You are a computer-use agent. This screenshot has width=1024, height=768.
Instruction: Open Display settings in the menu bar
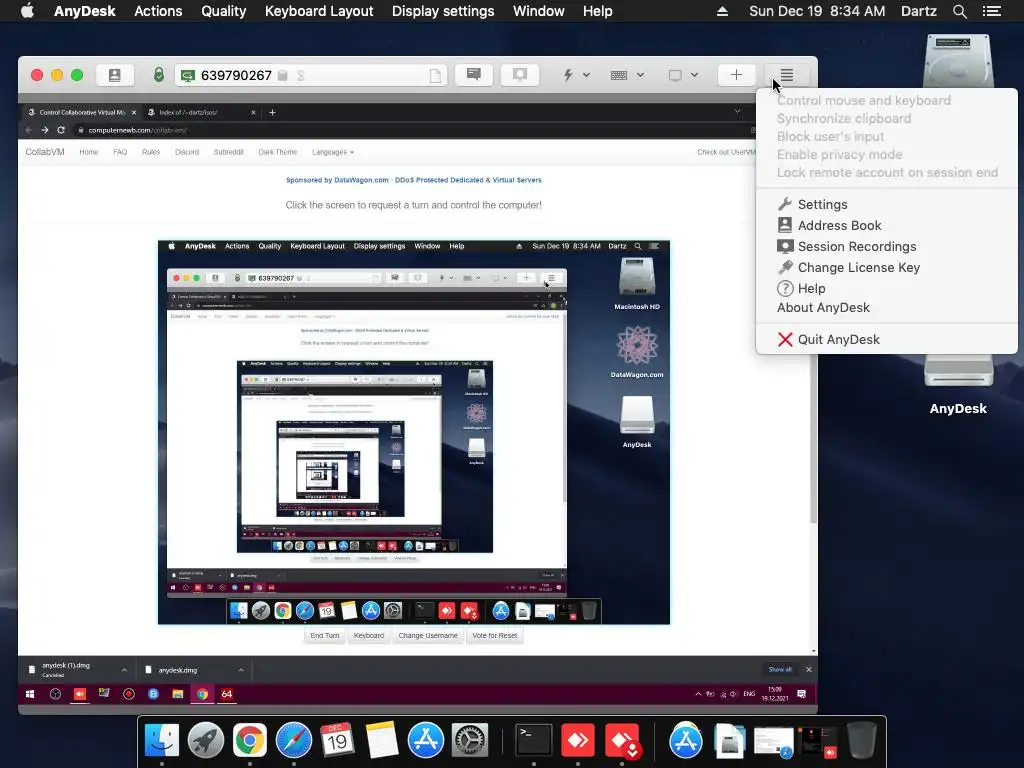coord(443,11)
